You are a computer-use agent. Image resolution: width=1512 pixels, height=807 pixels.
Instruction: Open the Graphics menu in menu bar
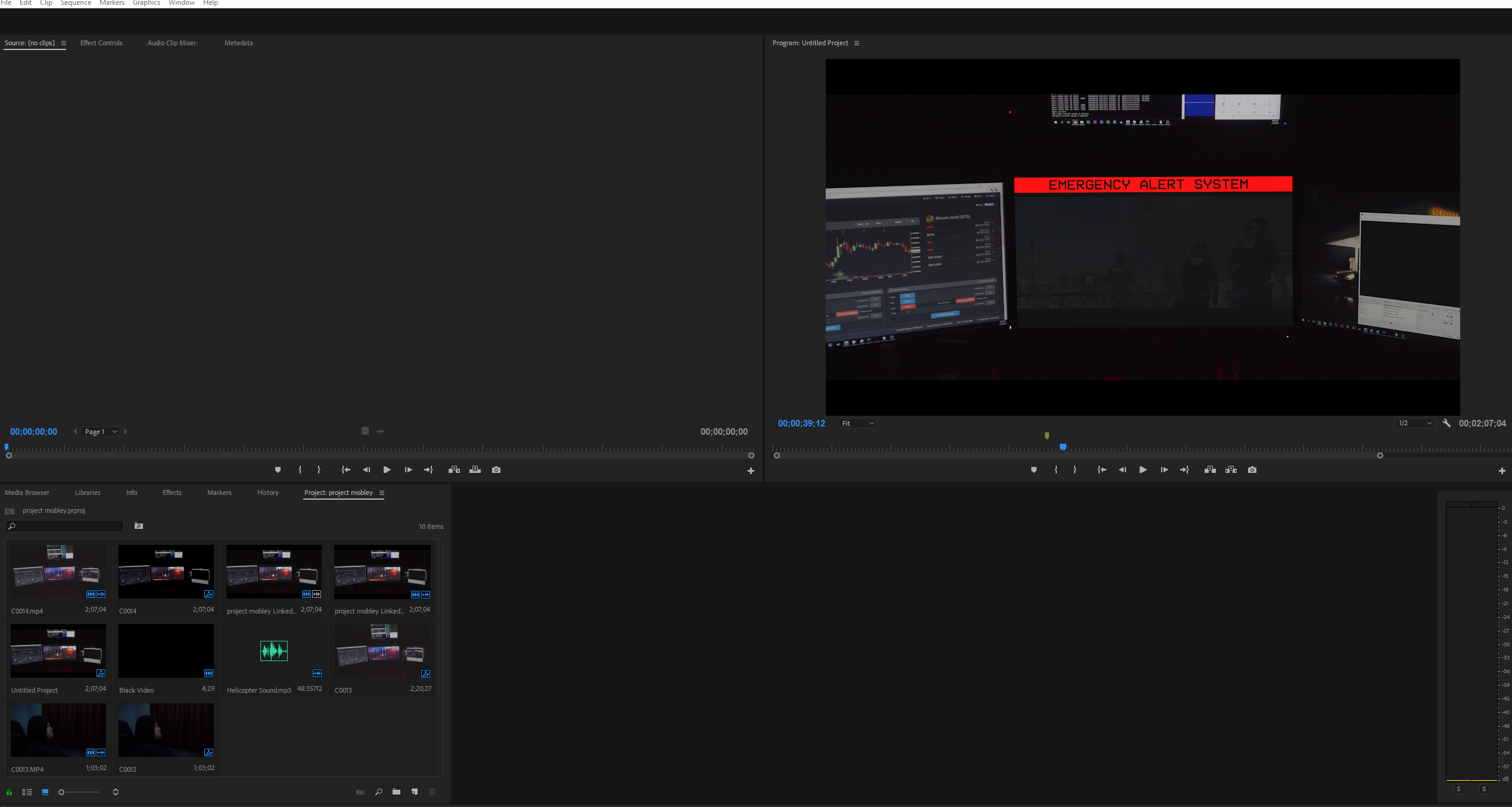tap(146, 3)
